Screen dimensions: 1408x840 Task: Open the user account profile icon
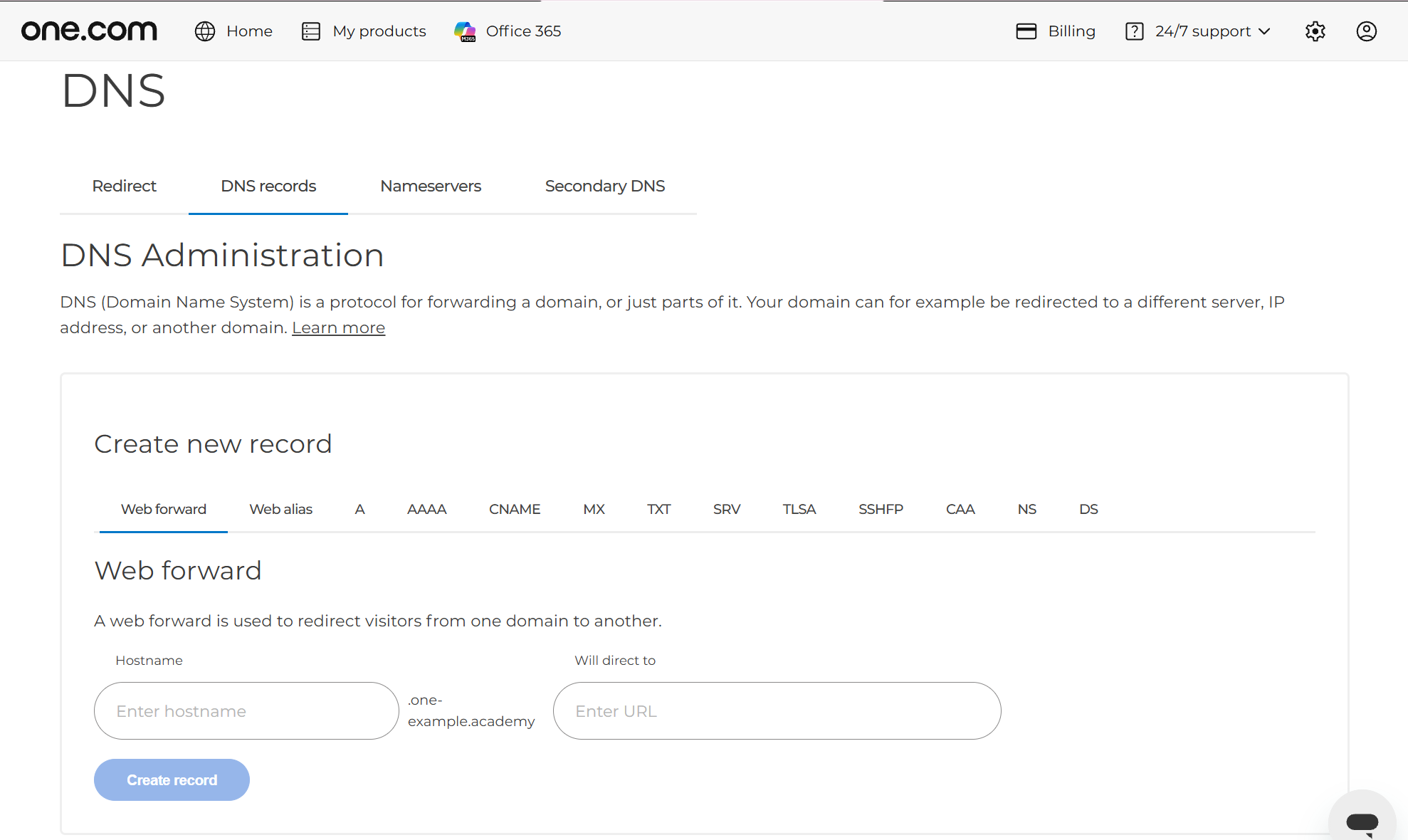(x=1366, y=31)
